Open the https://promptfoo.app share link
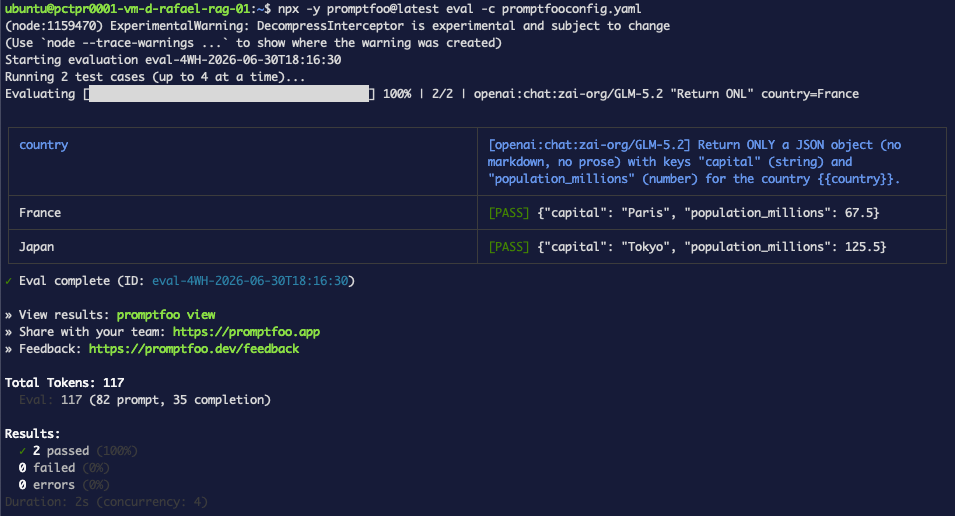This screenshot has height=516, width=955. pyautogui.click(x=246, y=332)
